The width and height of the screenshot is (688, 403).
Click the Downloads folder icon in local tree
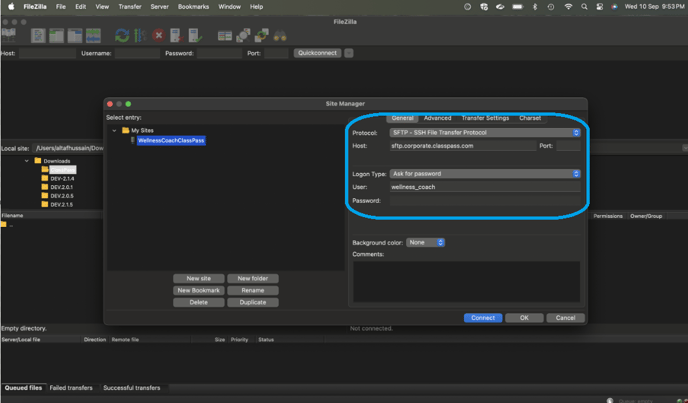pos(38,161)
